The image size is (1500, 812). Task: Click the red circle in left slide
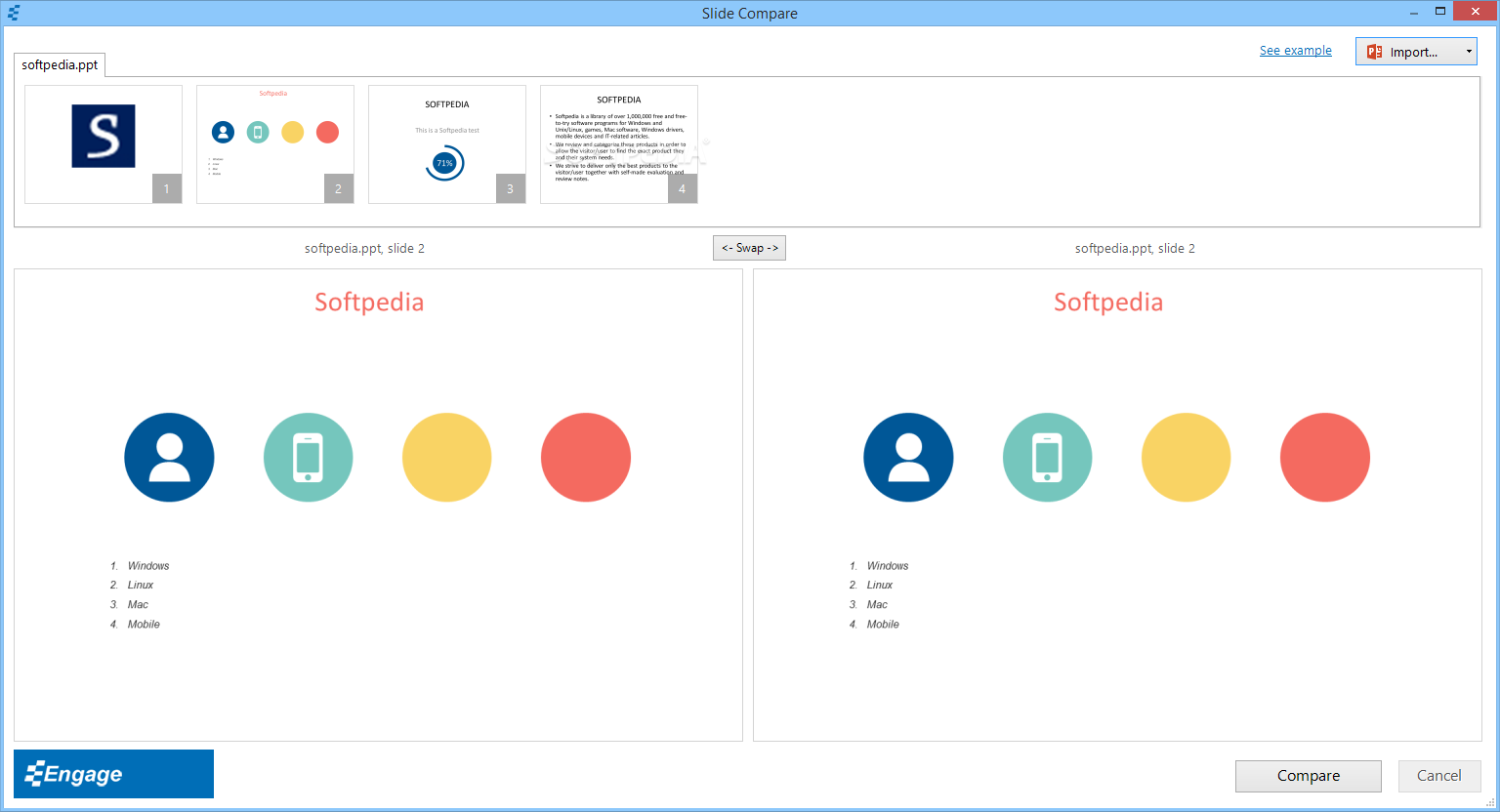[586, 458]
